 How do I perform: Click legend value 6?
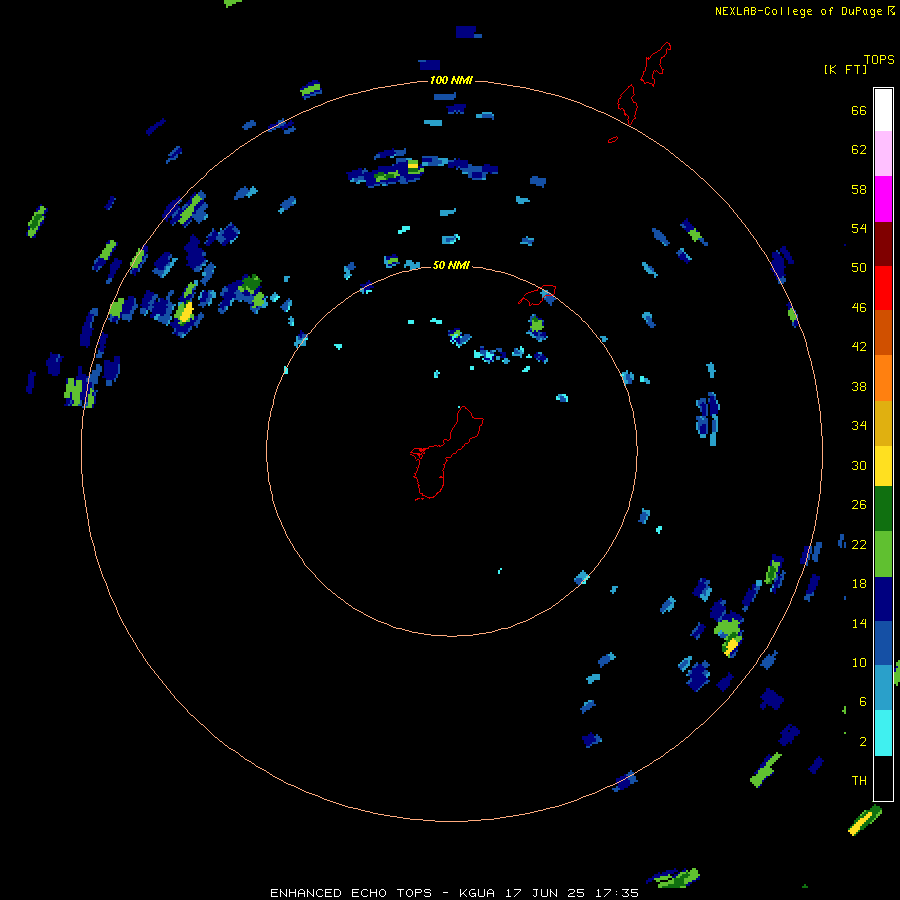point(862,702)
